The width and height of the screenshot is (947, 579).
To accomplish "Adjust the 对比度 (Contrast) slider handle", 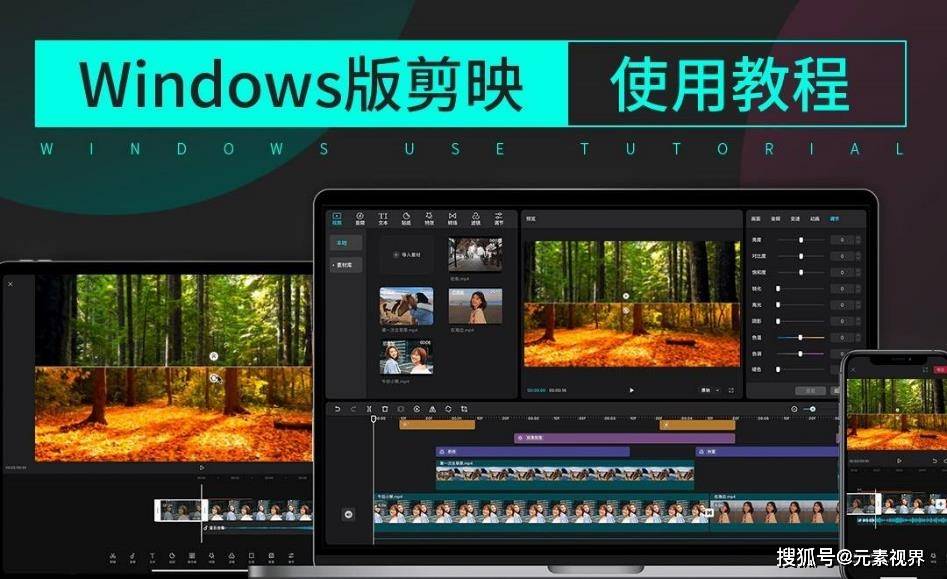I will (x=801, y=256).
